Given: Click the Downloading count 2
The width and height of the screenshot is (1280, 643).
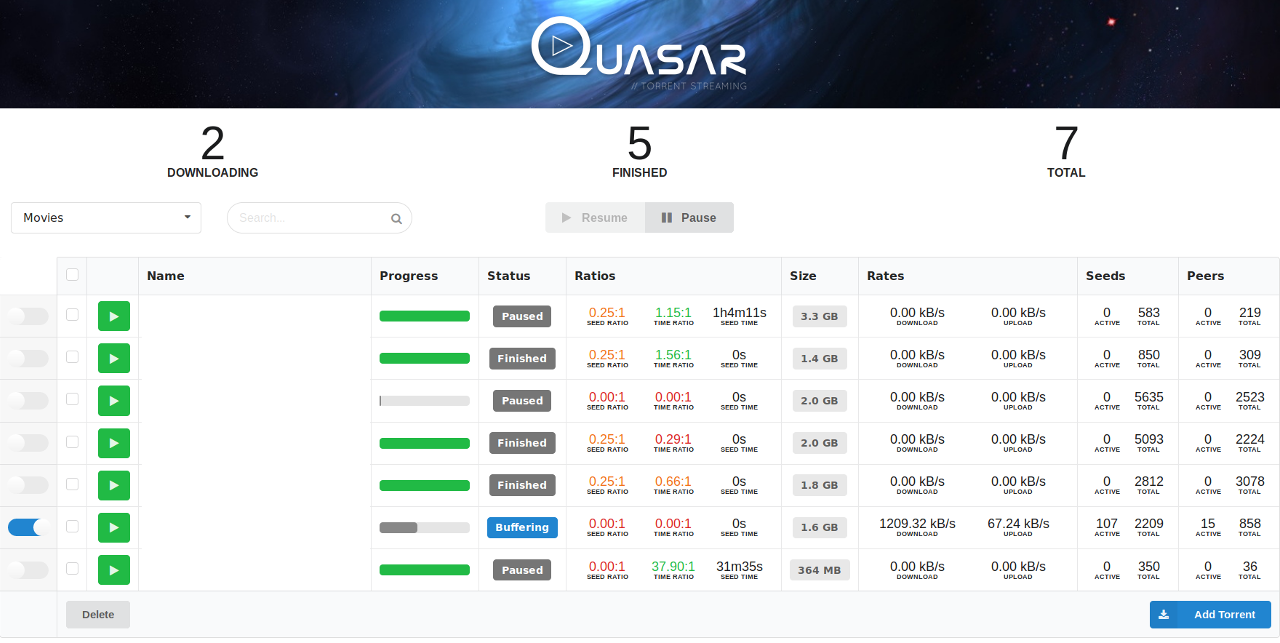Looking at the screenshot, I should [x=212, y=144].
